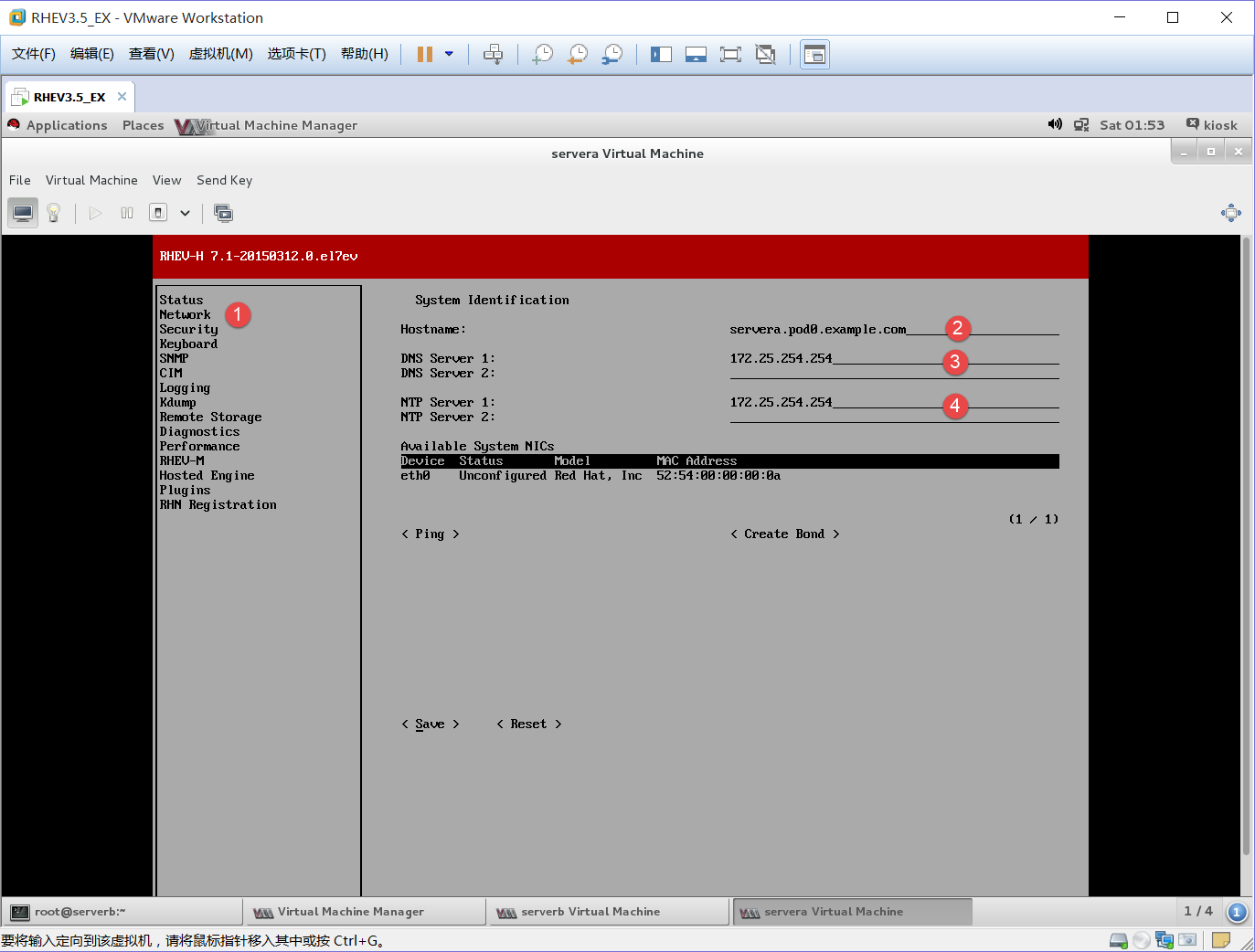Image resolution: width=1255 pixels, height=952 pixels.
Task: Select Status in the RHEV-H menu
Action: click(x=181, y=300)
